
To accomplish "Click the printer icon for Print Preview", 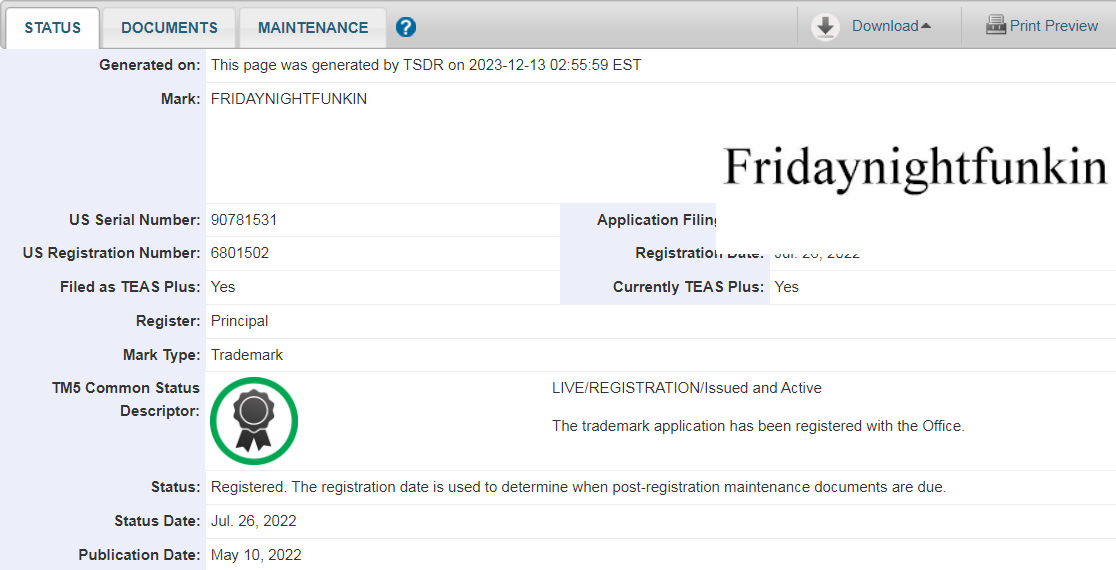I will pos(995,26).
